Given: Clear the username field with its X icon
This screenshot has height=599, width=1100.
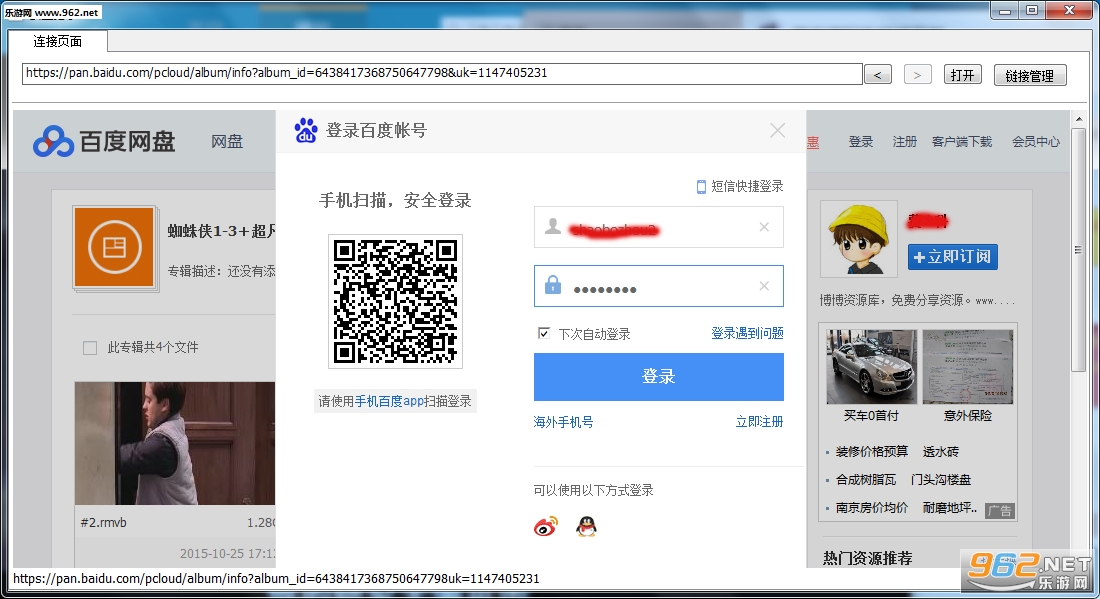Looking at the screenshot, I should (x=764, y=227).
